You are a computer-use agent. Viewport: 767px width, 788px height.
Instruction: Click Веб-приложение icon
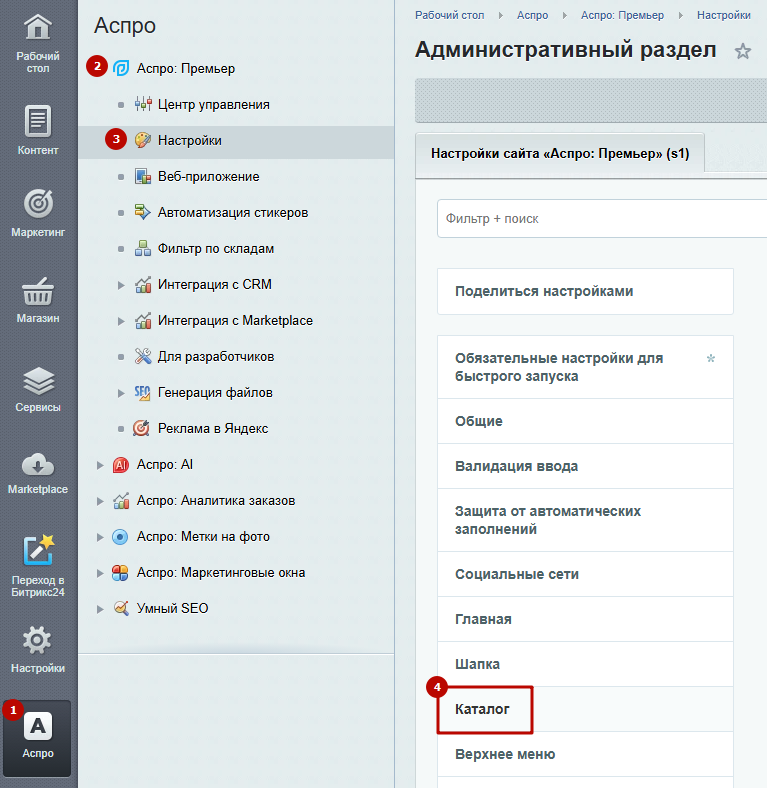click(x=143, y=176)
